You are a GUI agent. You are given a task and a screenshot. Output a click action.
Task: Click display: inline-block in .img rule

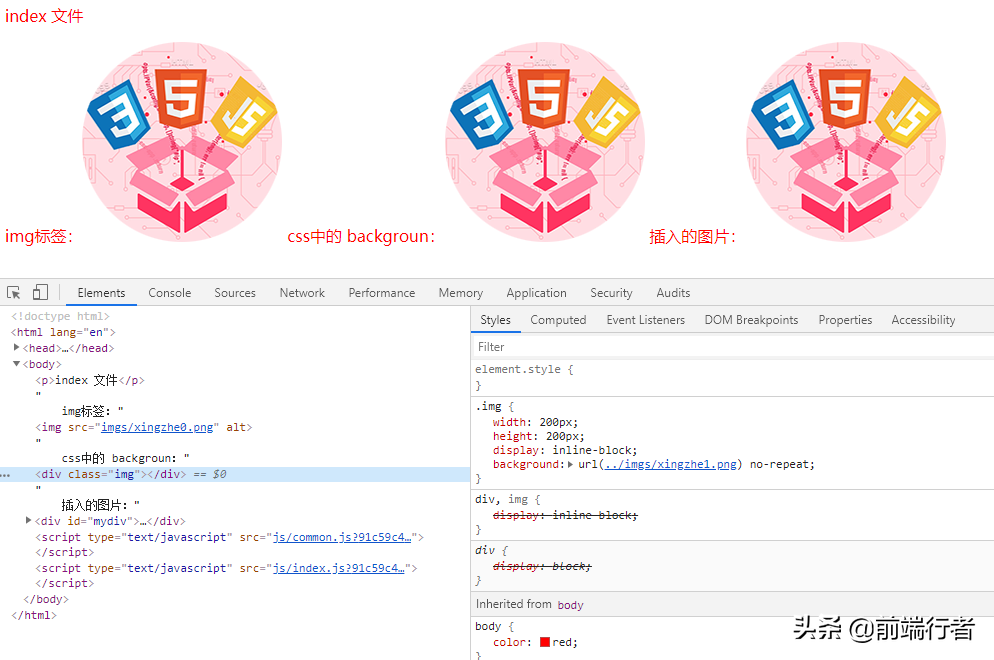(x=565, y=450)
